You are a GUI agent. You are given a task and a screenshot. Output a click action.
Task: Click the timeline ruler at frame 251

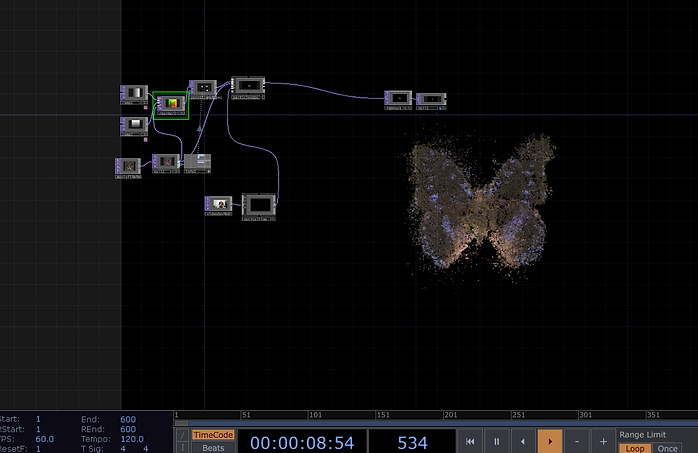click(x=518, y=415)
